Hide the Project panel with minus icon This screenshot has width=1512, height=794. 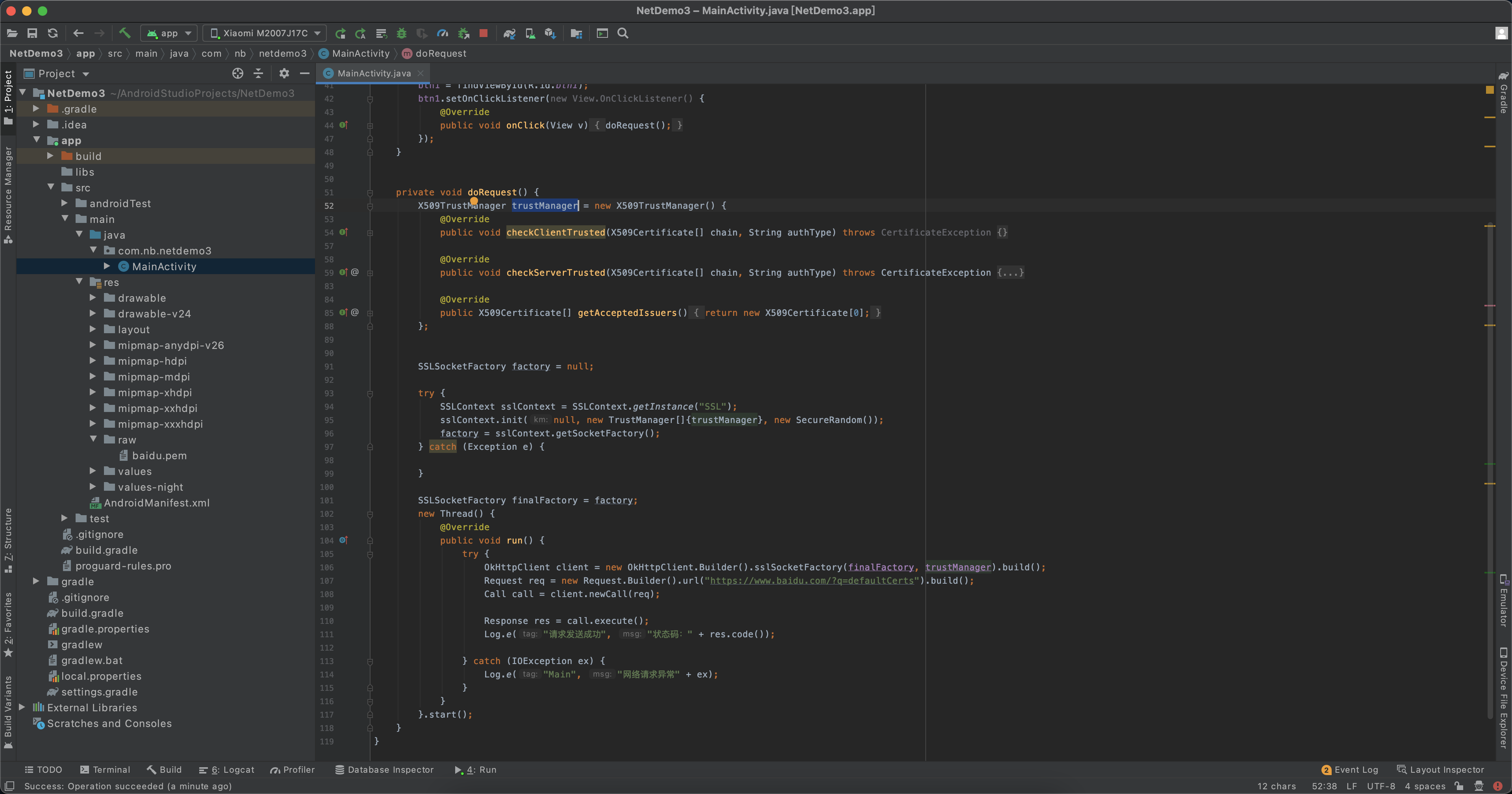point(305,73)
